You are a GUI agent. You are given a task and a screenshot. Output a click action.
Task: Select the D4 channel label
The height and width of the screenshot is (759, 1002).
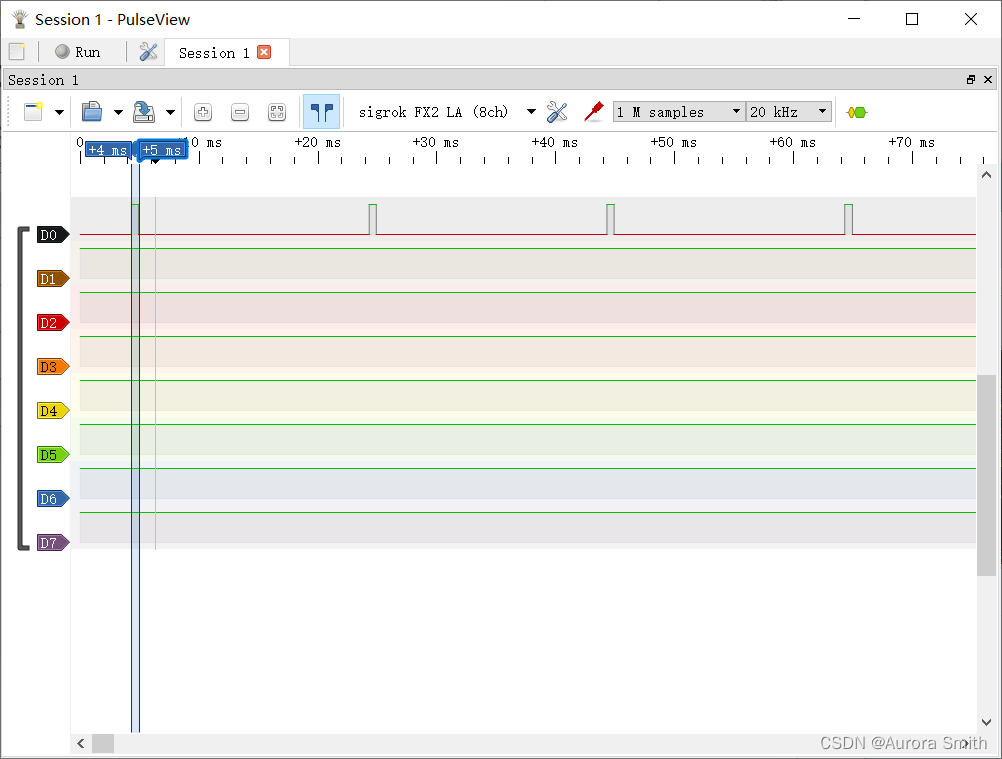coord(53,411)
